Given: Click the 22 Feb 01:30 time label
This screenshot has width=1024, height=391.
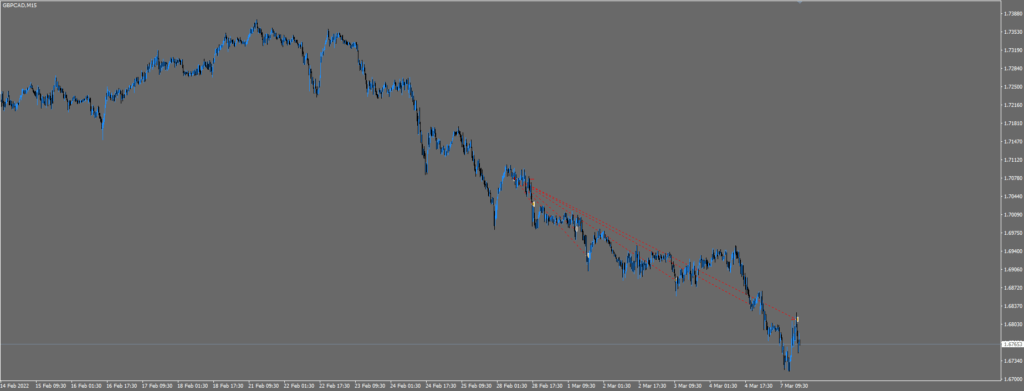Looking at the screenshot, I should (x=298, y=385).
